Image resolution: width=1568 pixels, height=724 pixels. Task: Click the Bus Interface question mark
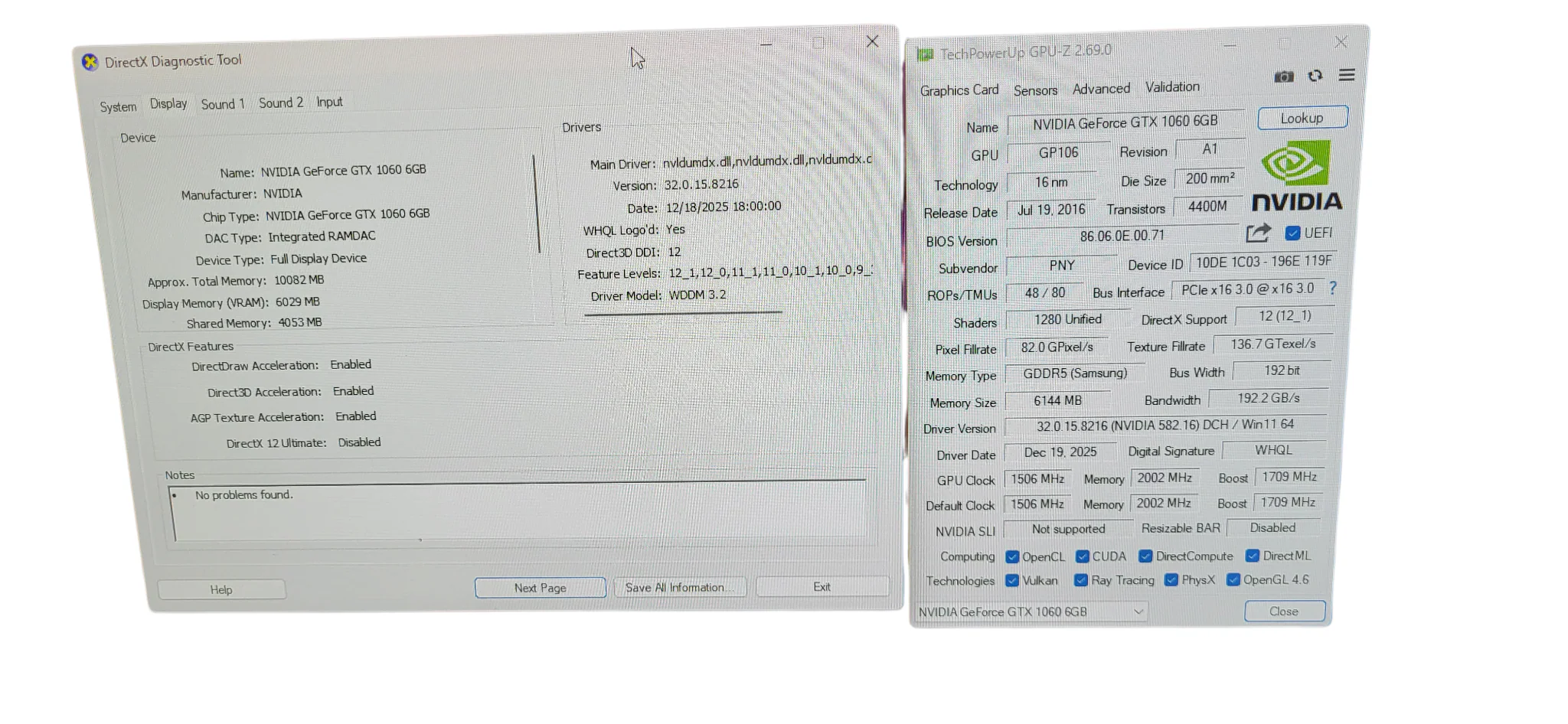click(x=1333, y=288)
